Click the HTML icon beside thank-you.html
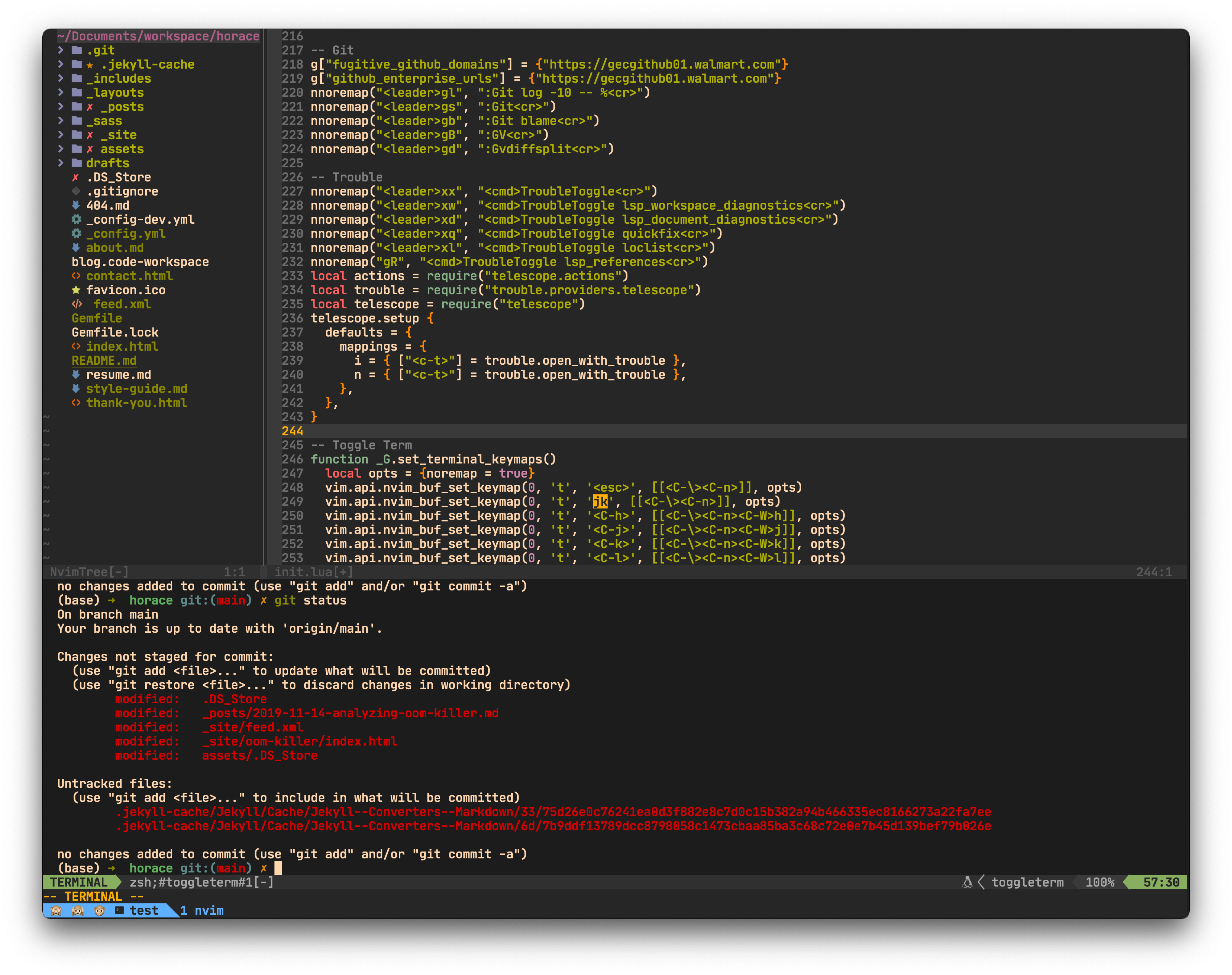This screenshot has height=975, width=1232. tap(76, 403)
